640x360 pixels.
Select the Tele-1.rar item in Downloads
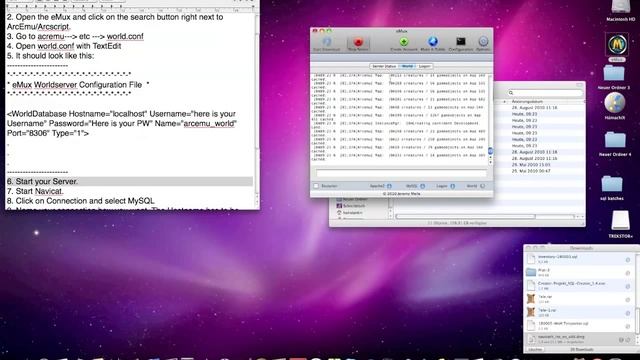point(579,312)
